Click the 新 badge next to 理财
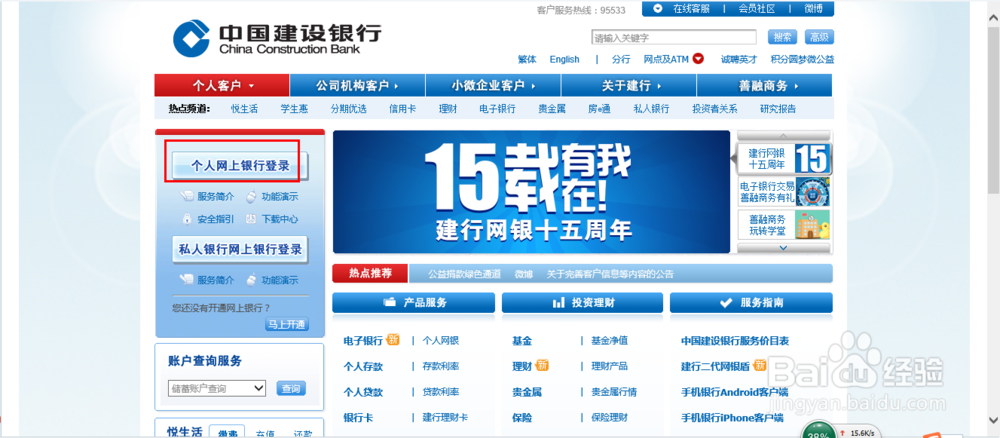This screenshot has width=1000, height=438. (542, 365)
